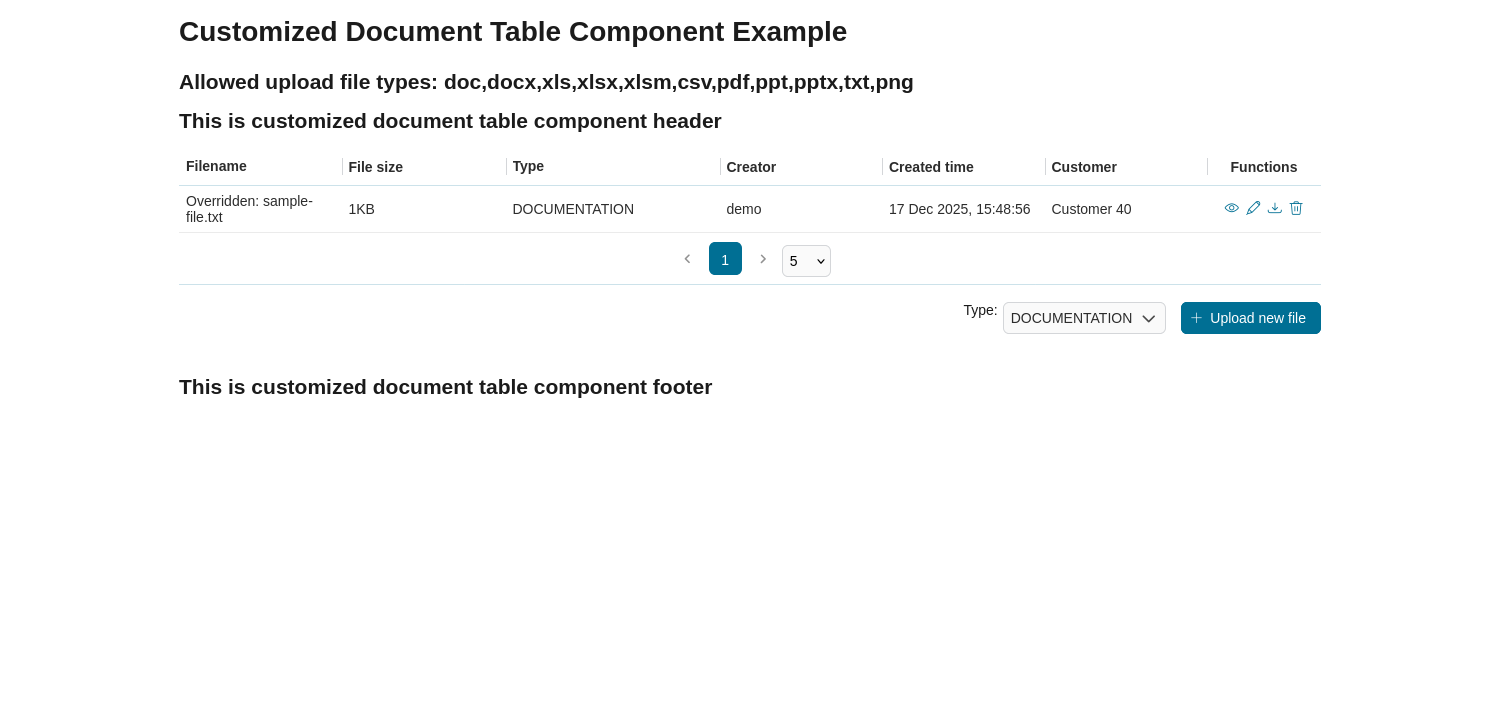Click the Filename column header
Screen dimensions: 1500x714
tap(216, 166)
